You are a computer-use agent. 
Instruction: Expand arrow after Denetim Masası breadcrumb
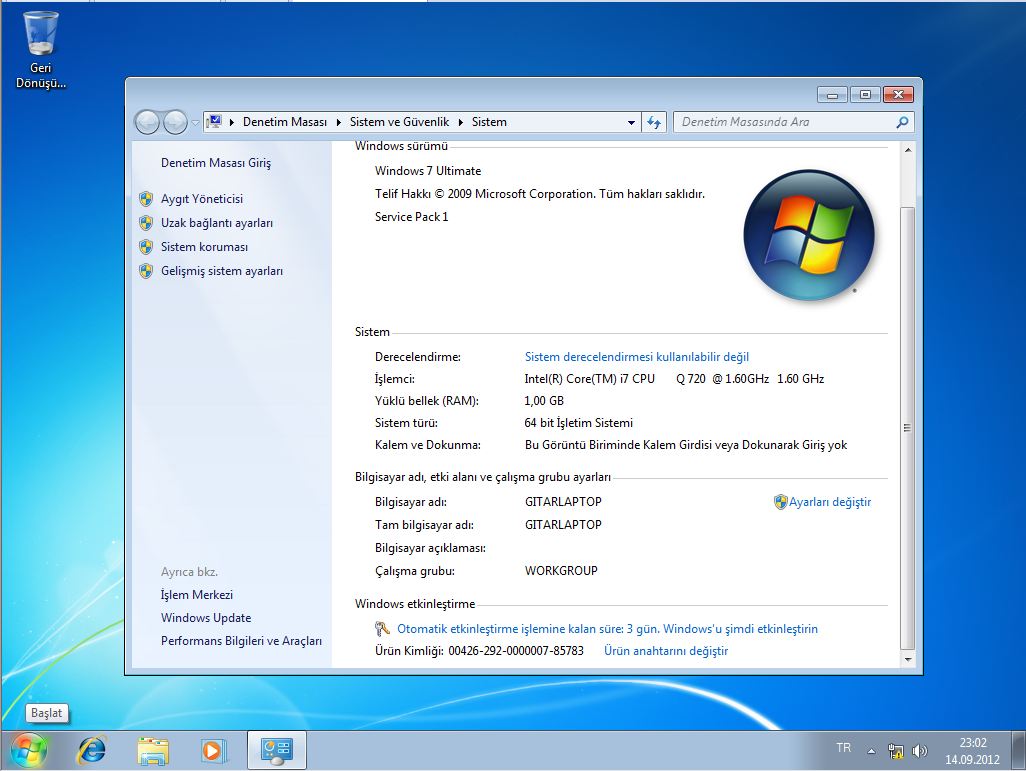[338, 122]
